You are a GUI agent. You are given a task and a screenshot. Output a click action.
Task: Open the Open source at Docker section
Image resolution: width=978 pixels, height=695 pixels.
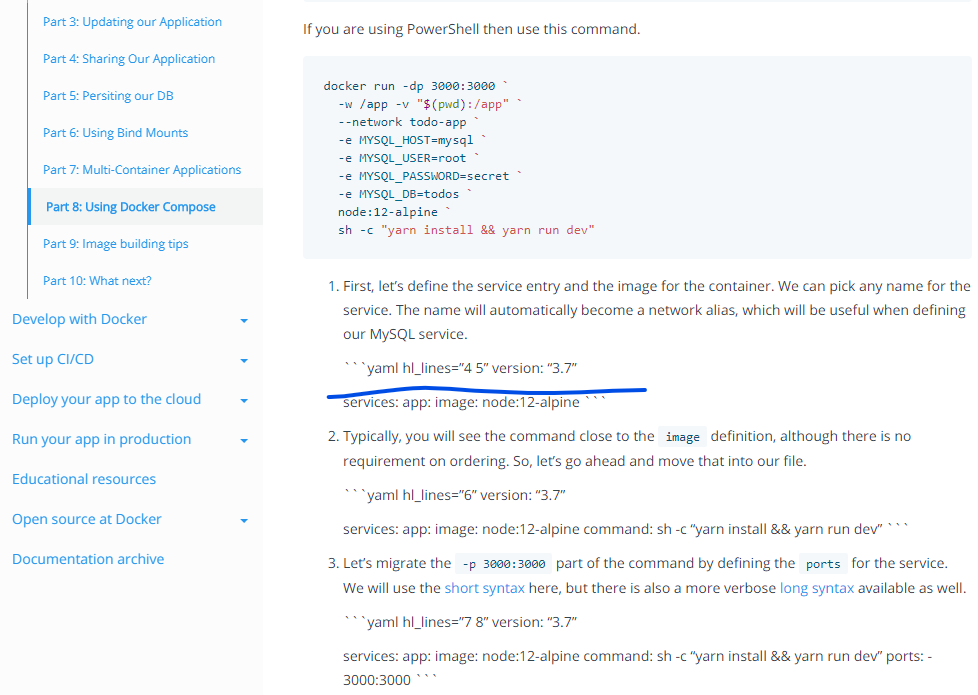click(x=87, y=519)
